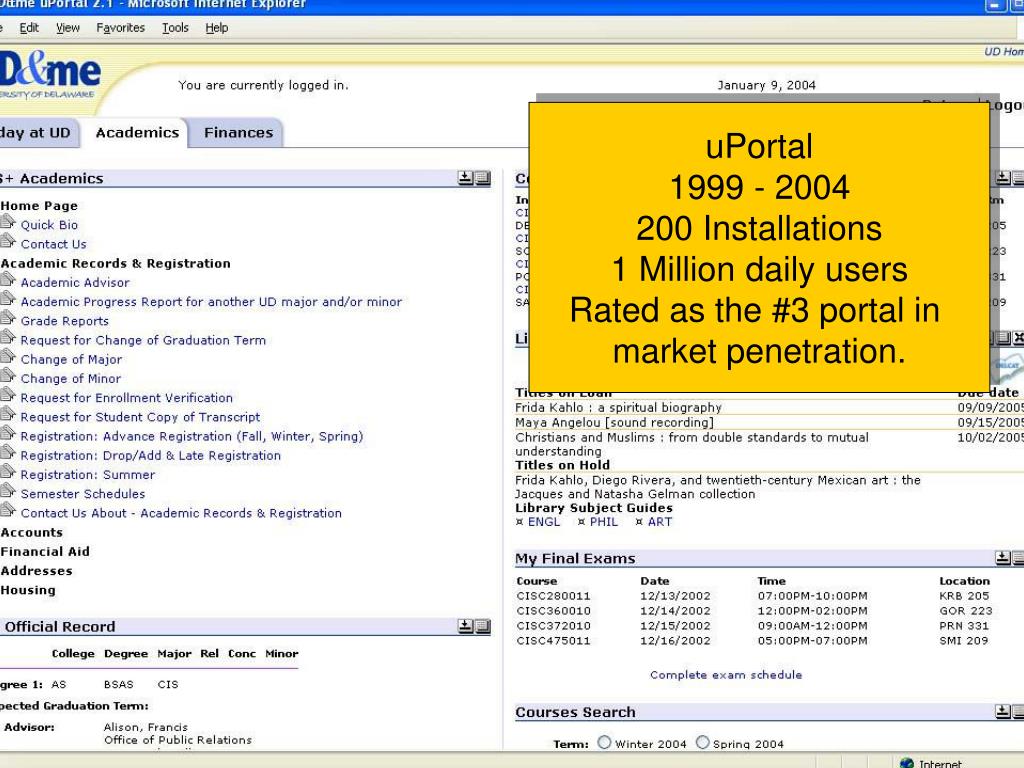Viewport: 1024px width, 768px height.
Task: Open the Registration: Summer link
Action: [88, 475]
